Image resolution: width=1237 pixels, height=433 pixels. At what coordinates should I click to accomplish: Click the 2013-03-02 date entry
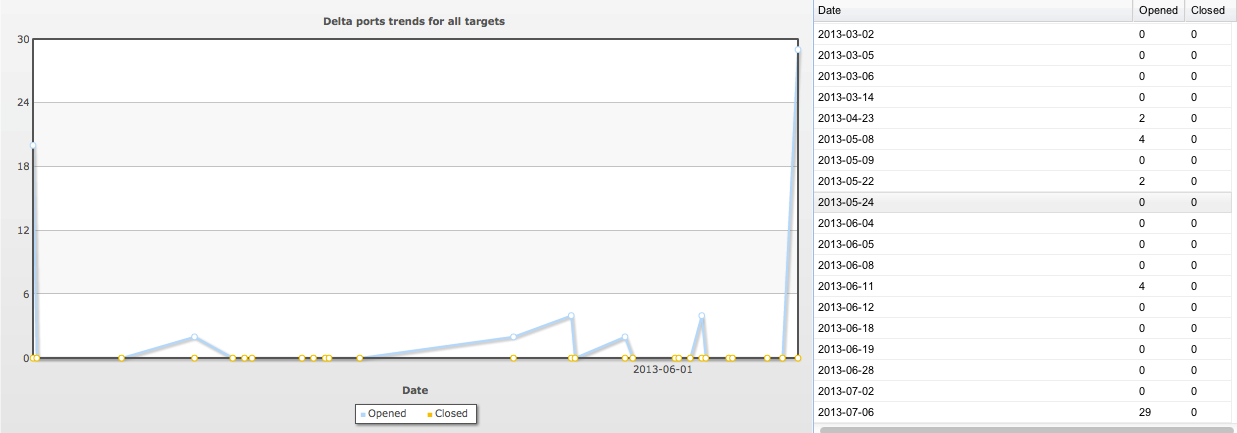(x=845, y=34)
